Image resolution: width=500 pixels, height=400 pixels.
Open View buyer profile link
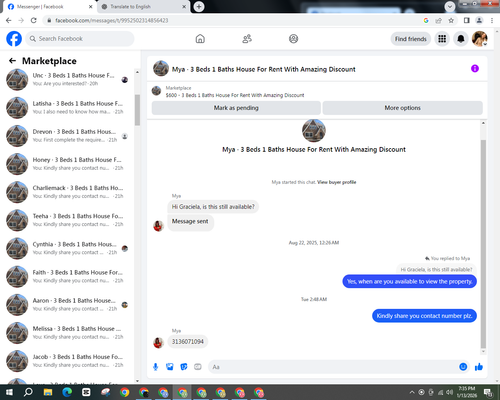click(336, 182)
